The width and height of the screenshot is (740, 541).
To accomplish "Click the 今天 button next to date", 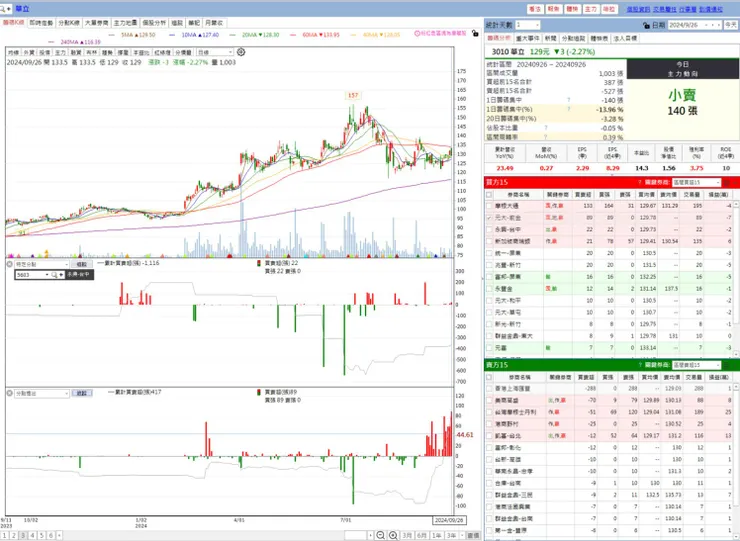I will pyautogui.click(x=731, y=25).
